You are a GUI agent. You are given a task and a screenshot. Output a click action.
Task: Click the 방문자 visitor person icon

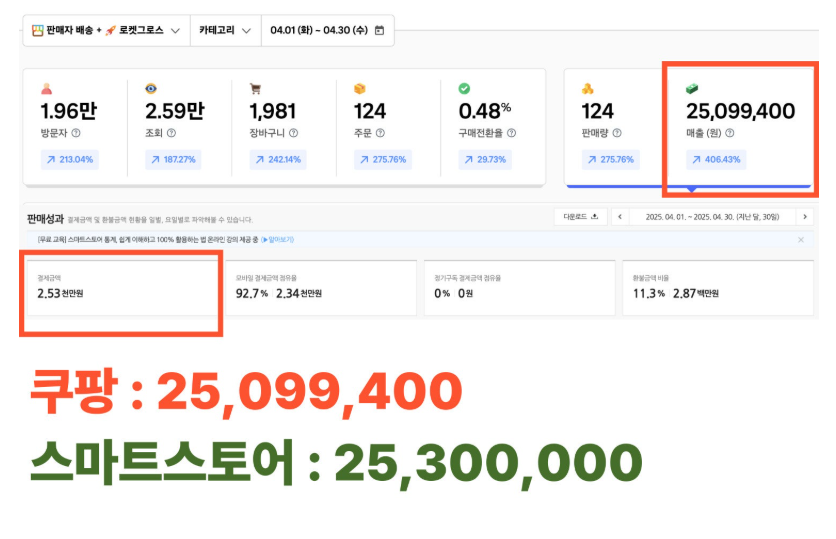[46, 88]
